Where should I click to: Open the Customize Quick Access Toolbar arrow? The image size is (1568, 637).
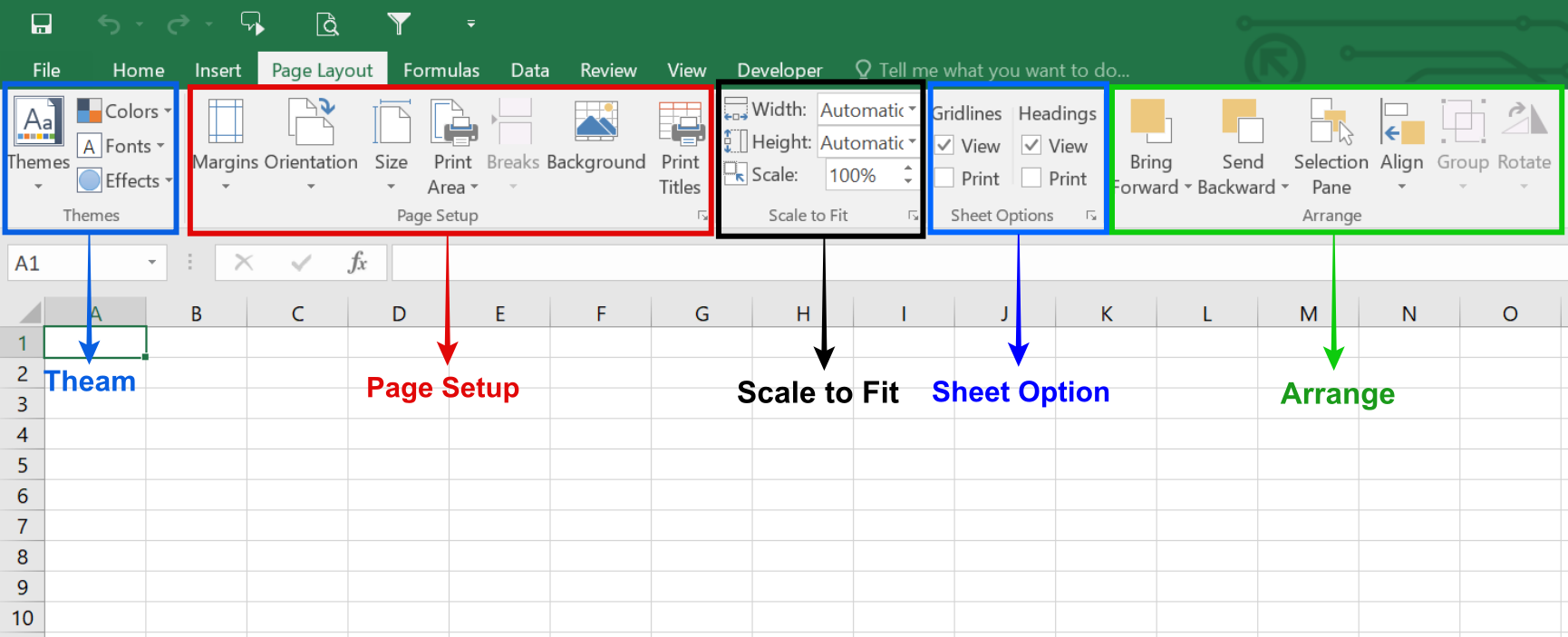[471, 24]
